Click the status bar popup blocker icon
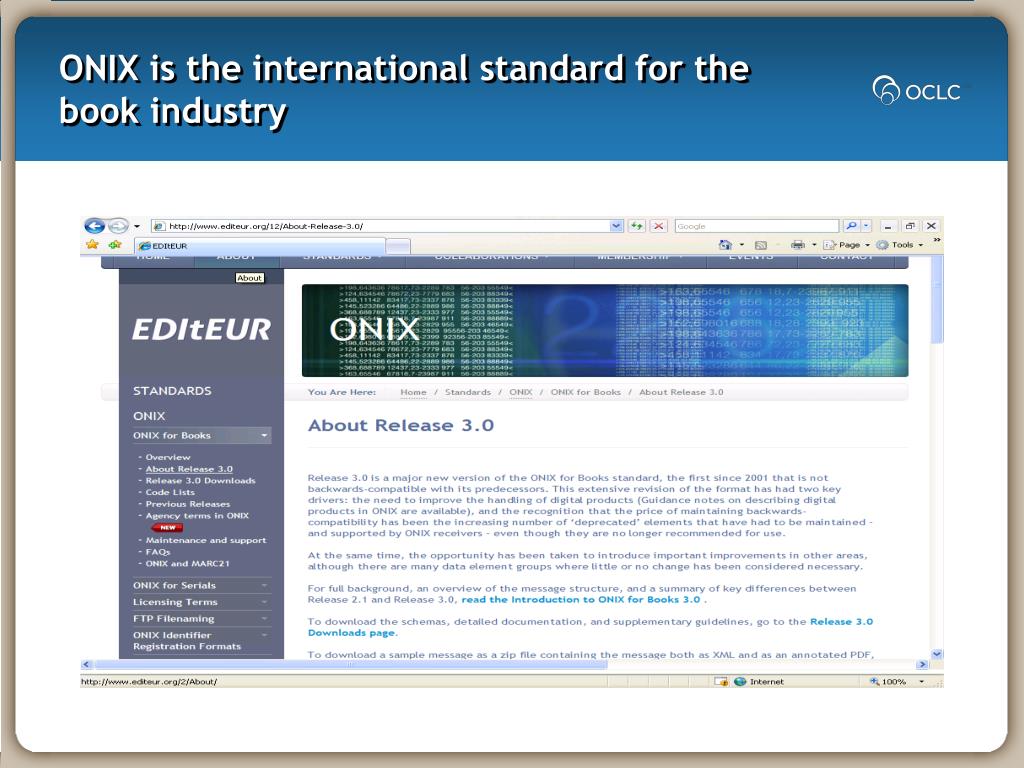This screenshot has height=768, width=1024. pos(721,682)
